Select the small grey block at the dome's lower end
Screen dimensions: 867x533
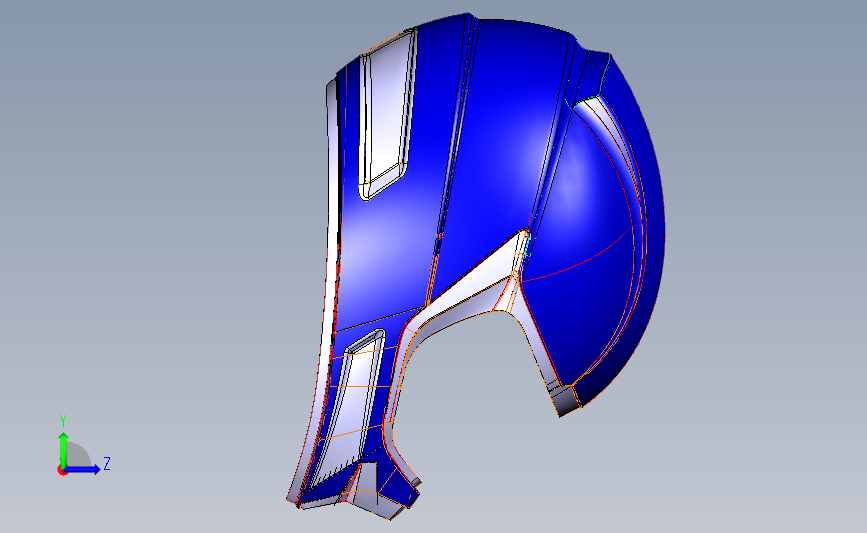tap(566, 400)
